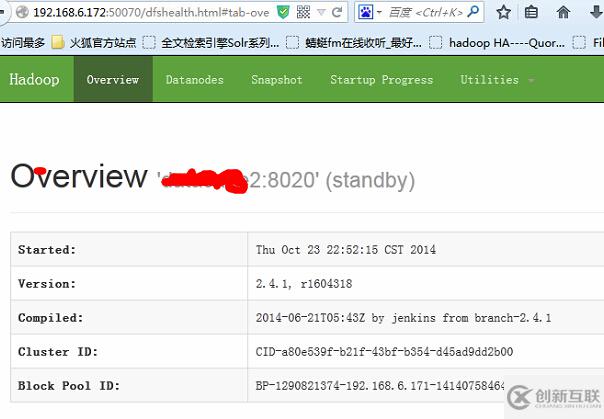Click the green shield security icon

point(283,12)
